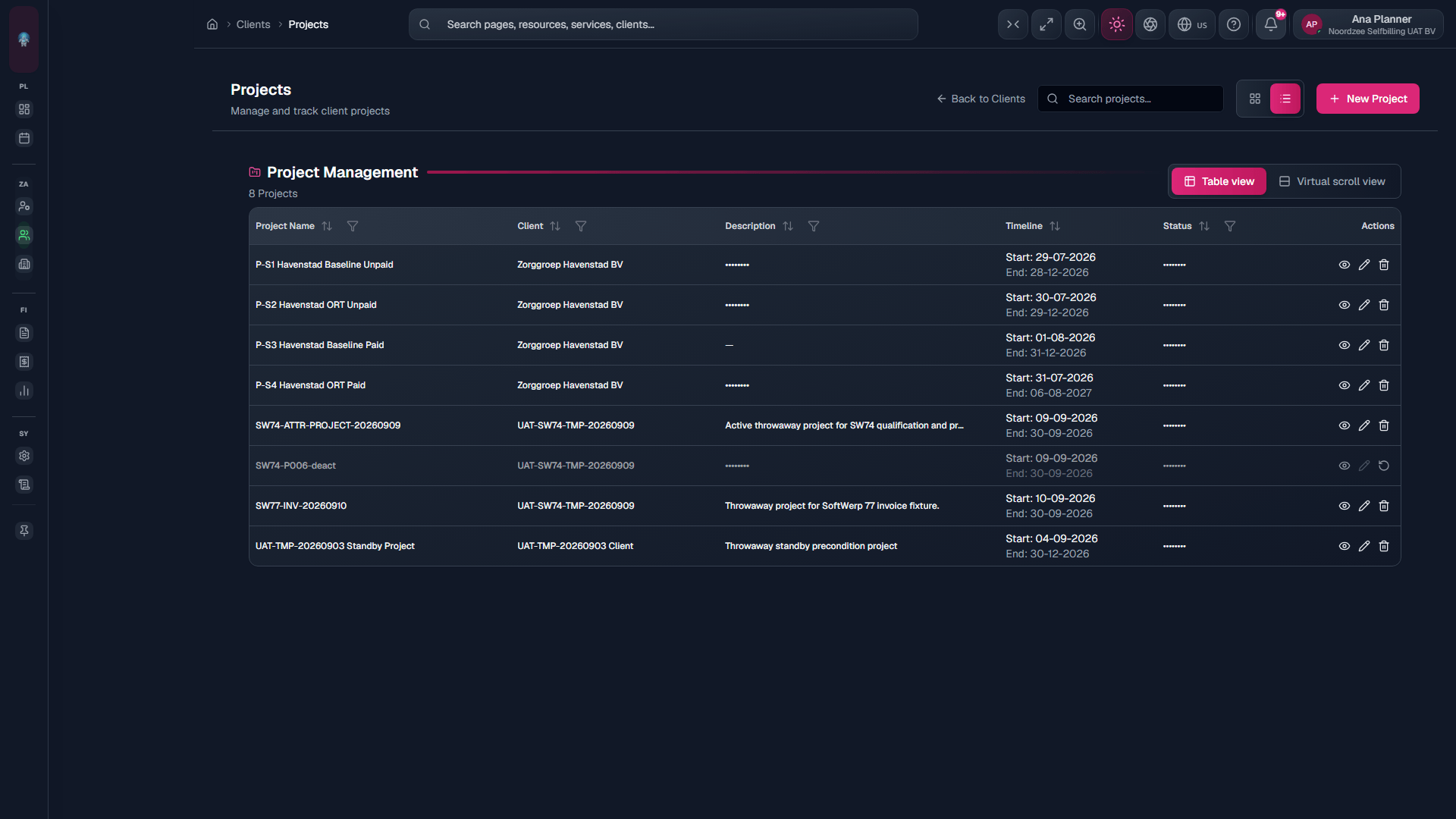Open the sidebar building icon

pos(24,264)
